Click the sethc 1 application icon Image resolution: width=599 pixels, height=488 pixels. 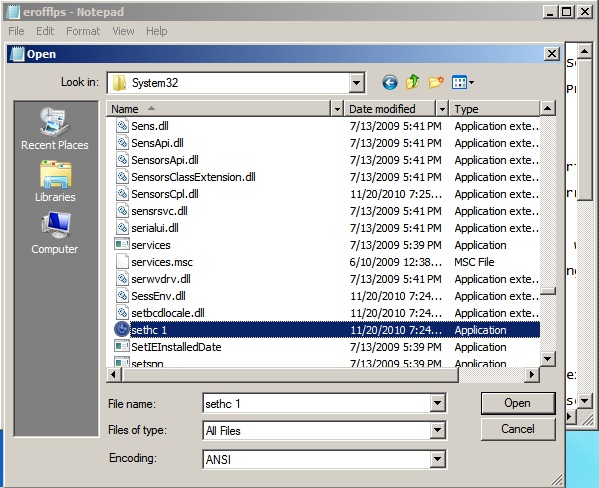point(122,330)
